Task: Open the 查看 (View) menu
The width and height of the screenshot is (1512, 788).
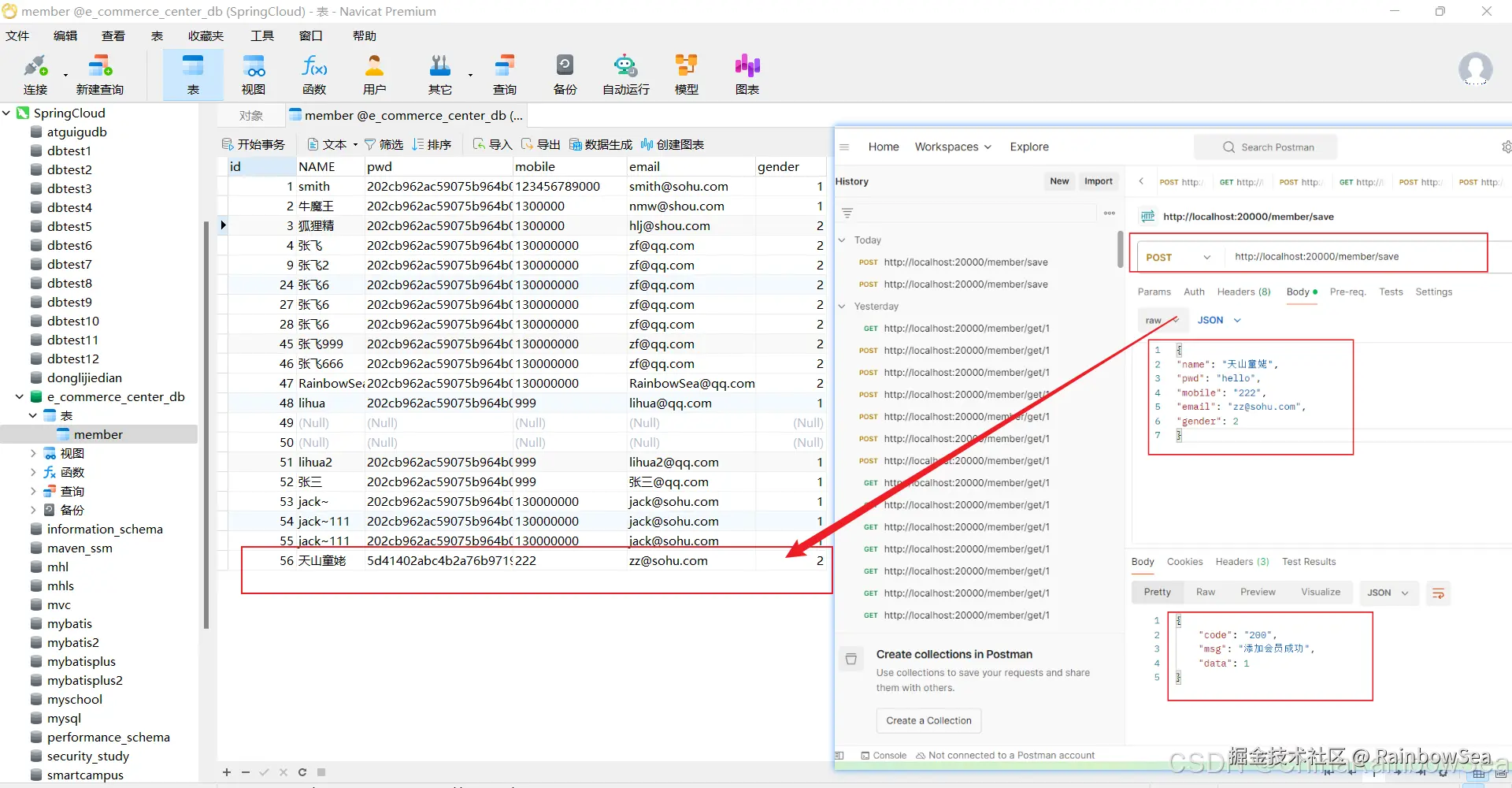Action: pos(113,35)
